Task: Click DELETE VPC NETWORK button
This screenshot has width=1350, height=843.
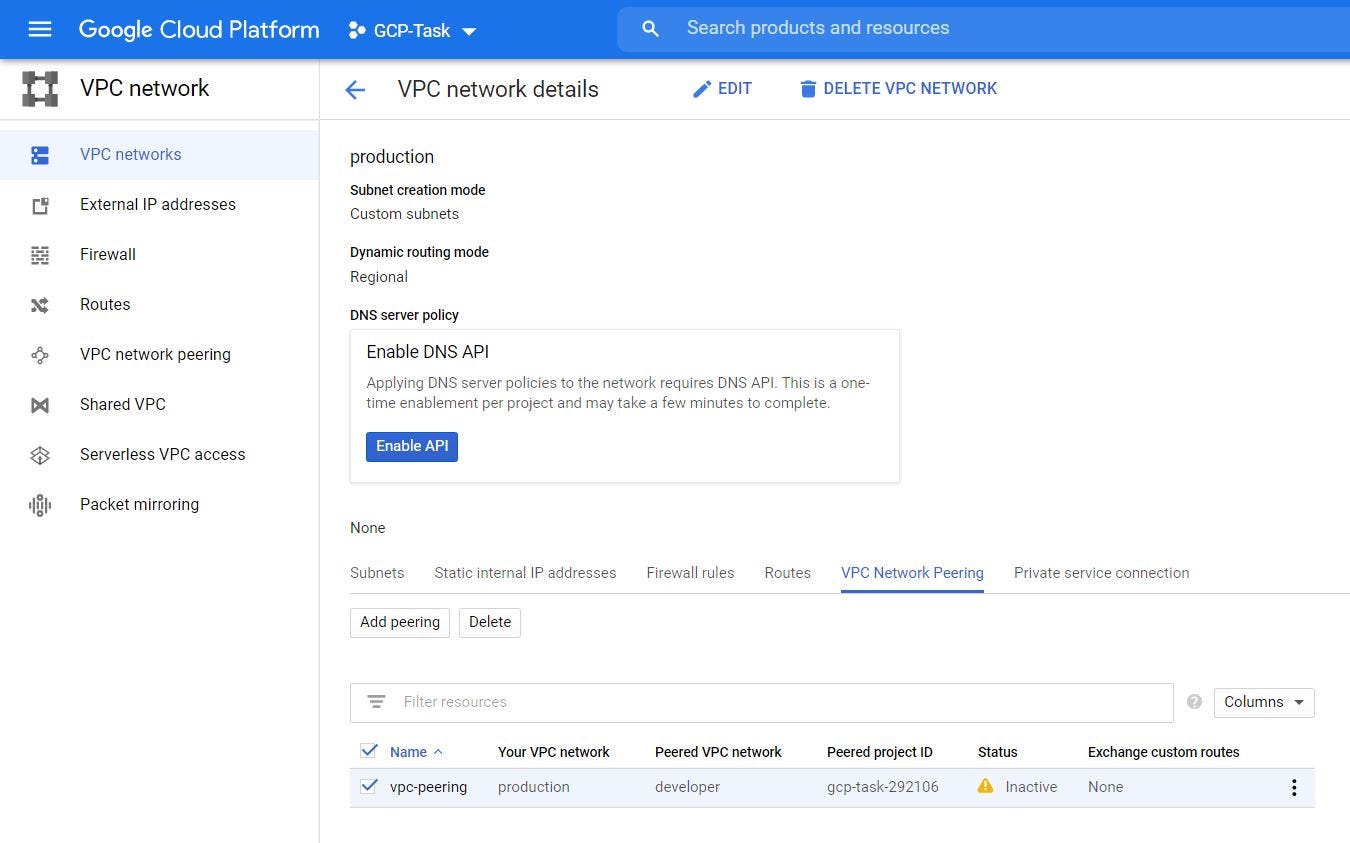Action: pos(898,89)
